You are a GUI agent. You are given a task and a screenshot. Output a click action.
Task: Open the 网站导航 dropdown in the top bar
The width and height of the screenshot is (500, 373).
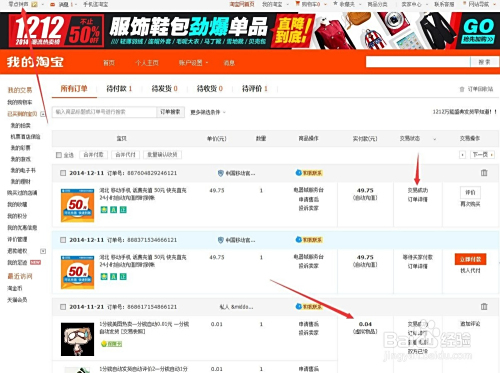pyautogui.click(x=479, y=4)
